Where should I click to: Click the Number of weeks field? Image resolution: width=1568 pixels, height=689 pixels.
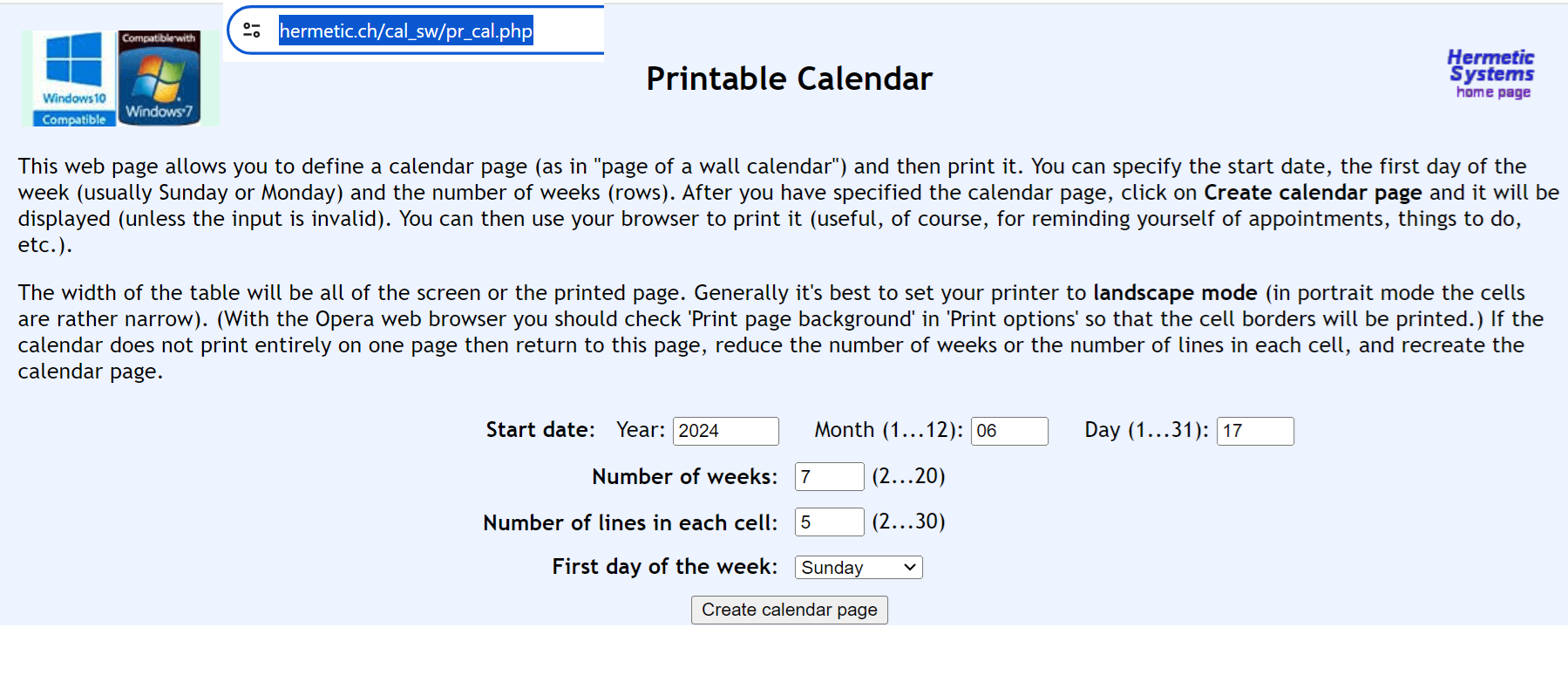pos(828,477)
